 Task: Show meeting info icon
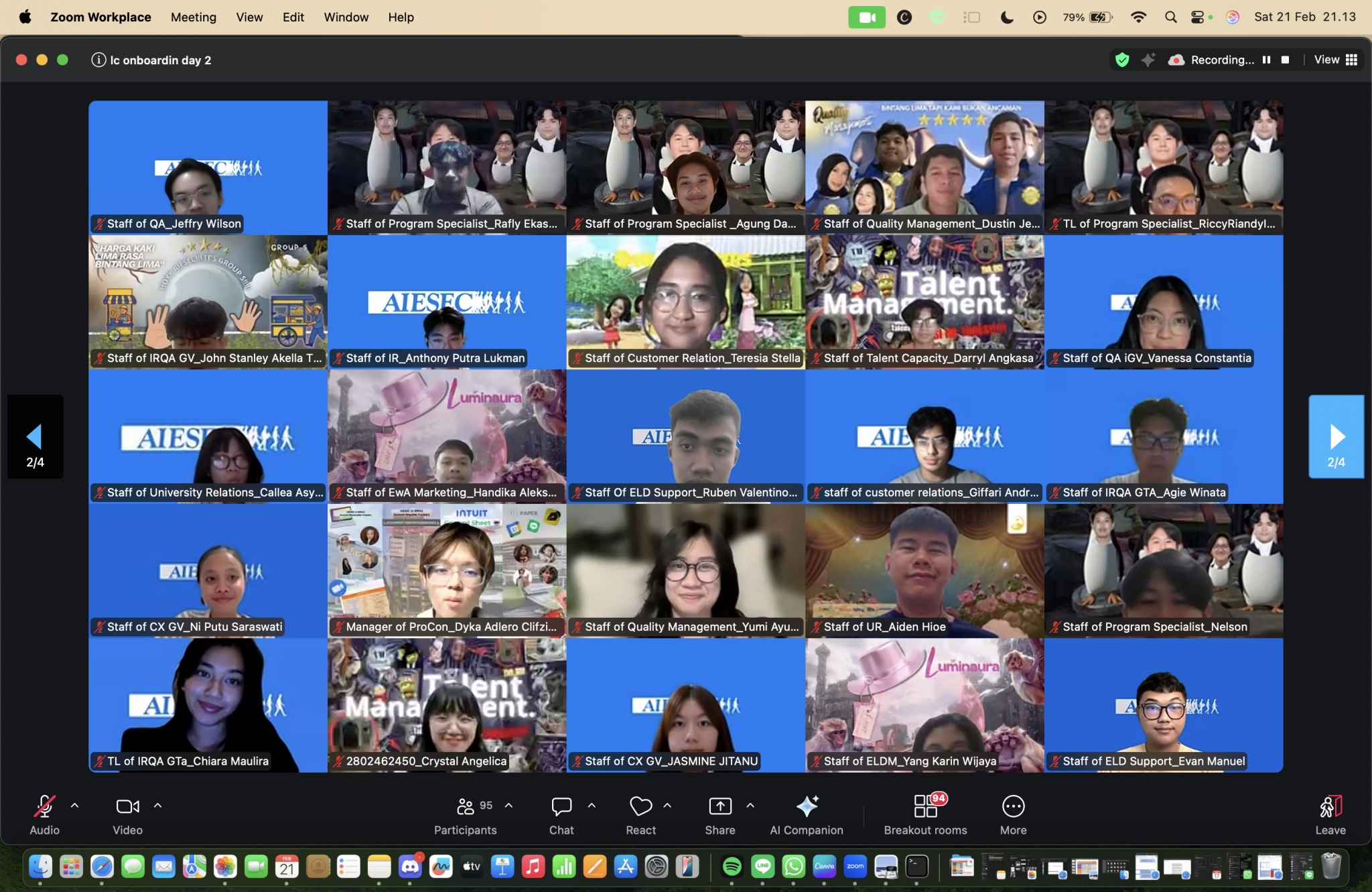click(x=98, y=60)
